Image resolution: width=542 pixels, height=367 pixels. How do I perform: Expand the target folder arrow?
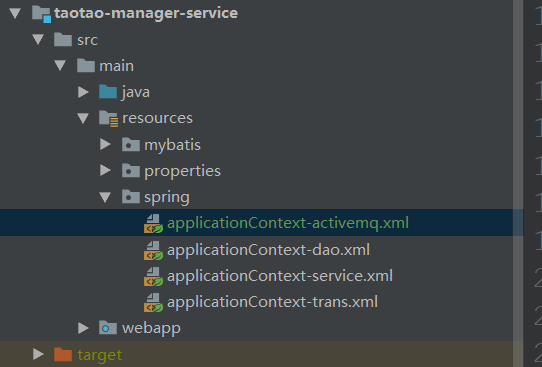38,354
